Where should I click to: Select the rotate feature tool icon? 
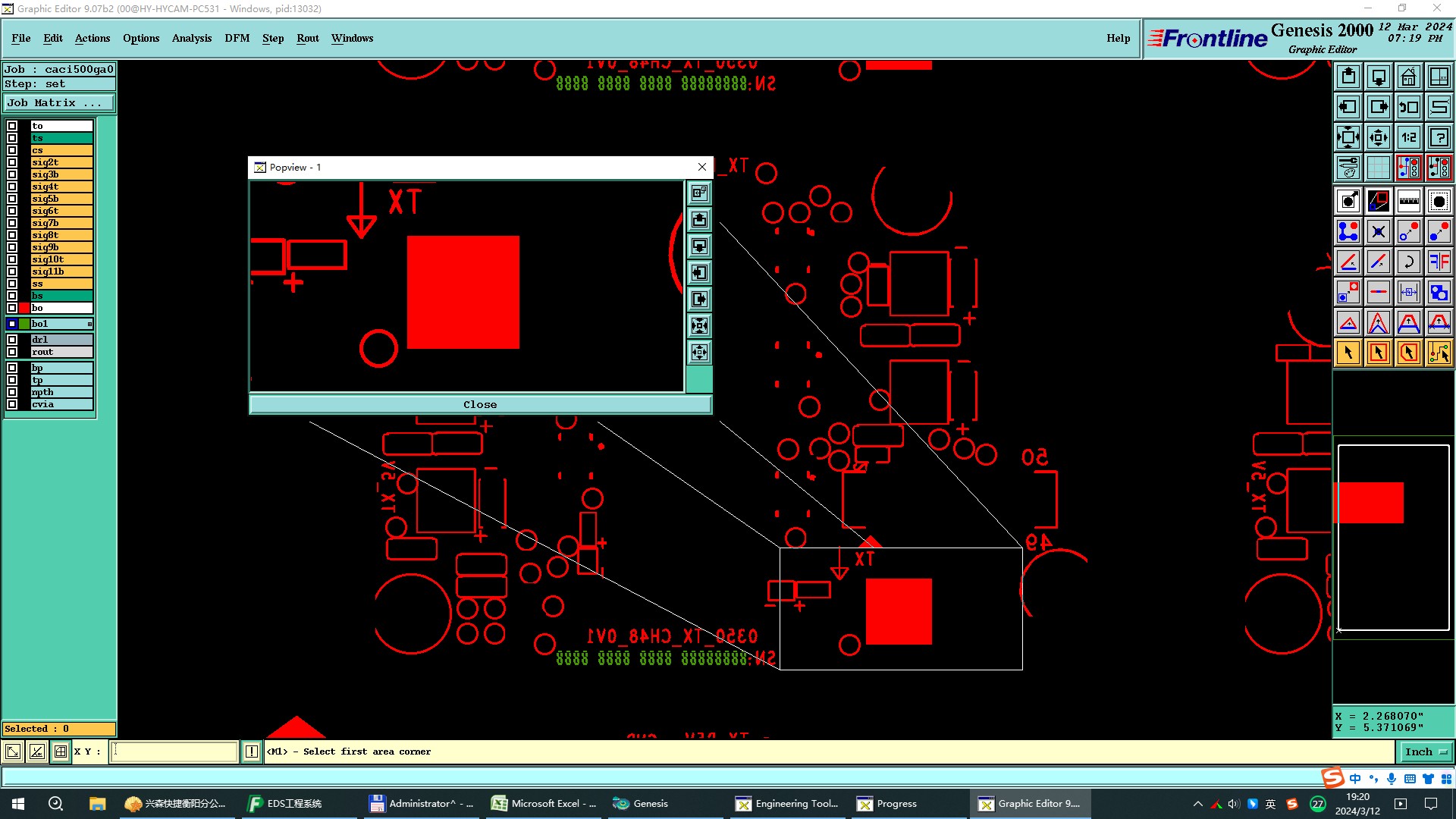1408,262
